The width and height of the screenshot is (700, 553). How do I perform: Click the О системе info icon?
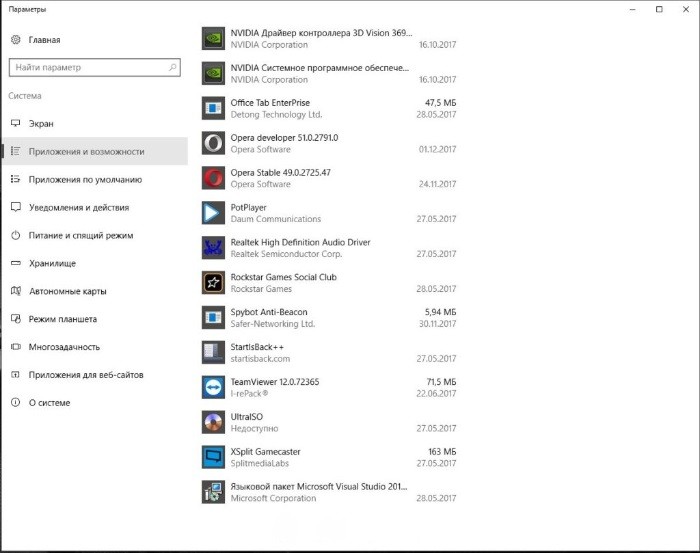click(16, 402)
